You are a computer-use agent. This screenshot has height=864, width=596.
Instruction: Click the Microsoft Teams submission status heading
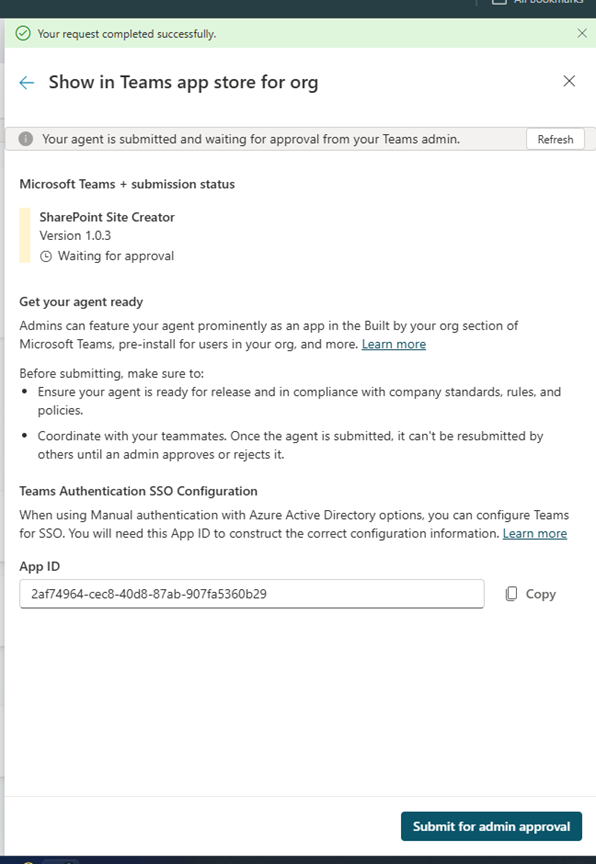tap(126, 184)
